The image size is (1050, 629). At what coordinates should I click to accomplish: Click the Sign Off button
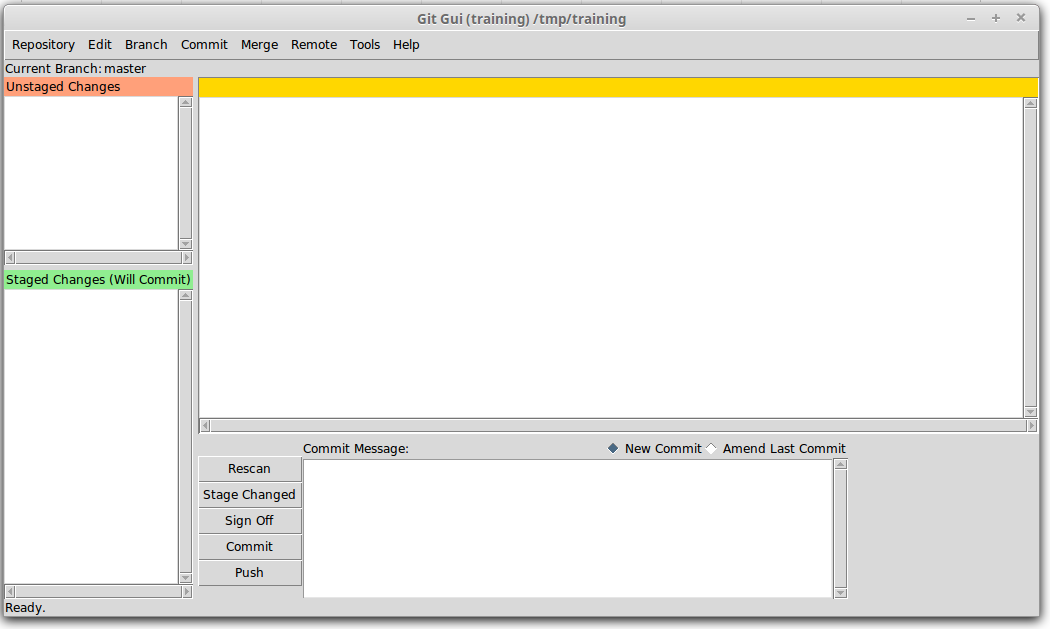click(250, 521)
